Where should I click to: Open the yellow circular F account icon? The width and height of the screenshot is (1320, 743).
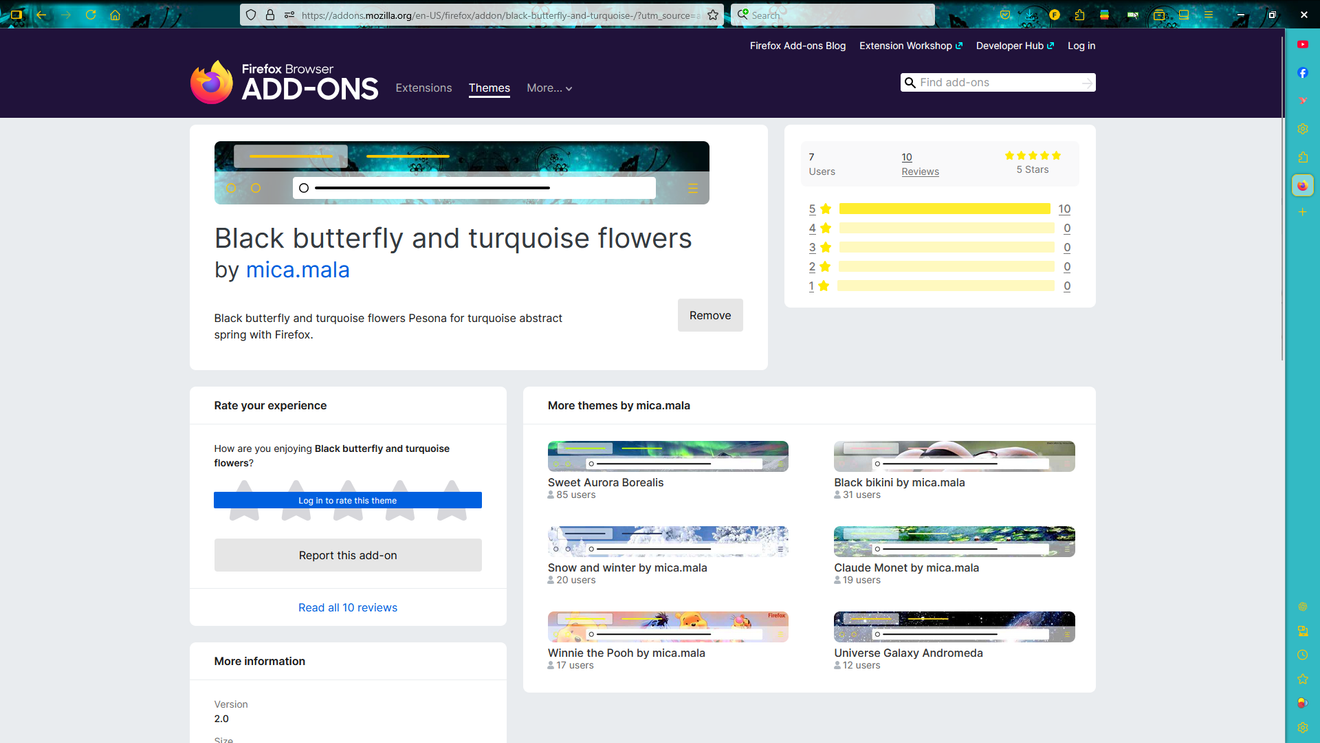coord(1054,15)
